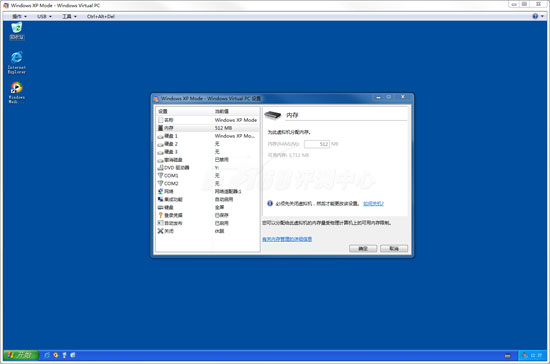Select the 硬盘 1 hard disk row
This screenshot has height=364, width=550.
coord(207,136)
